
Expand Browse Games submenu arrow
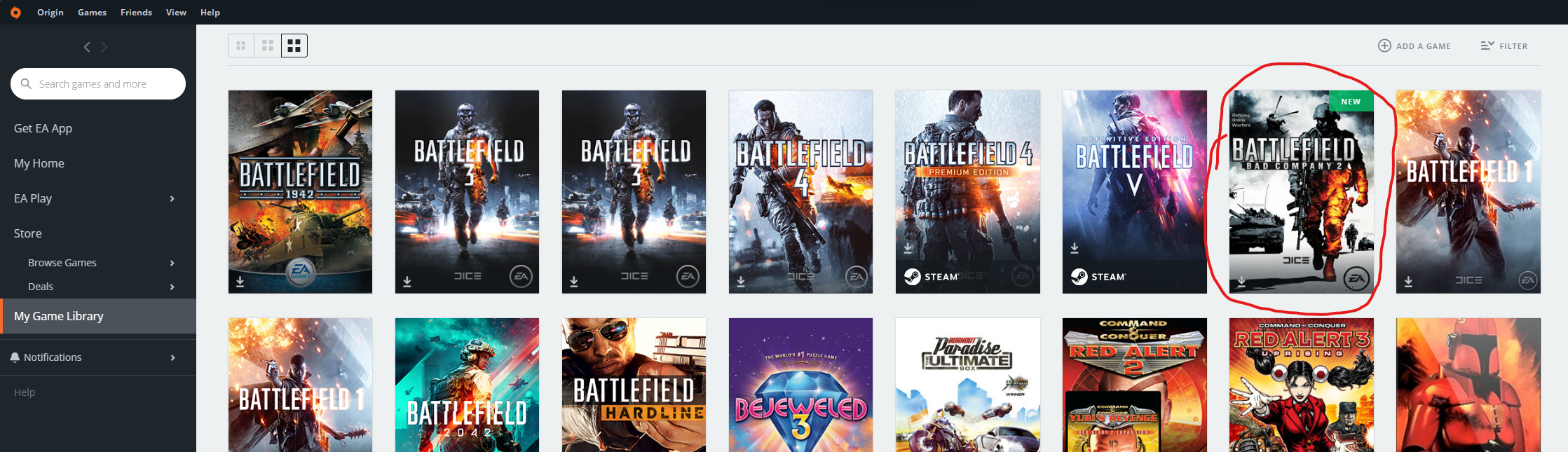(x=172, y=263)
